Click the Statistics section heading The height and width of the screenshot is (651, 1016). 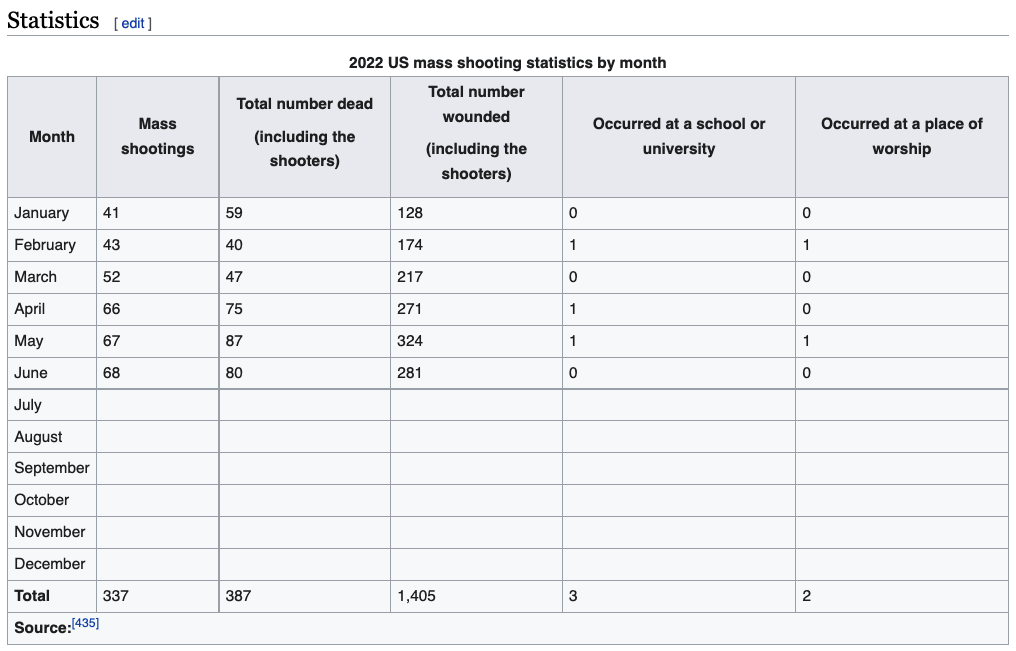pyautogui.click(x=53, y=21)
